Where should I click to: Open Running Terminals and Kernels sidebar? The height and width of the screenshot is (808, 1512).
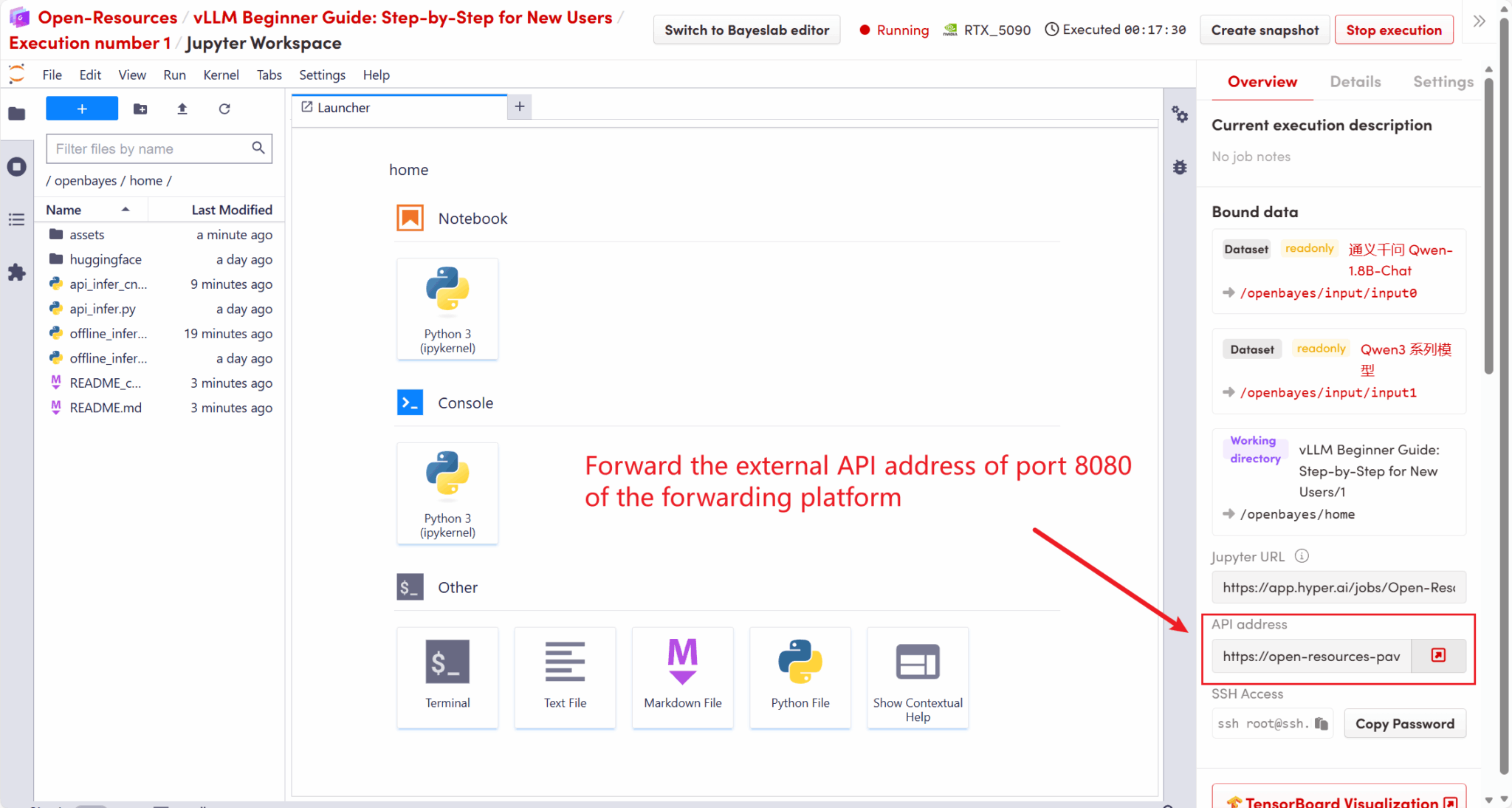click(16, 167)
